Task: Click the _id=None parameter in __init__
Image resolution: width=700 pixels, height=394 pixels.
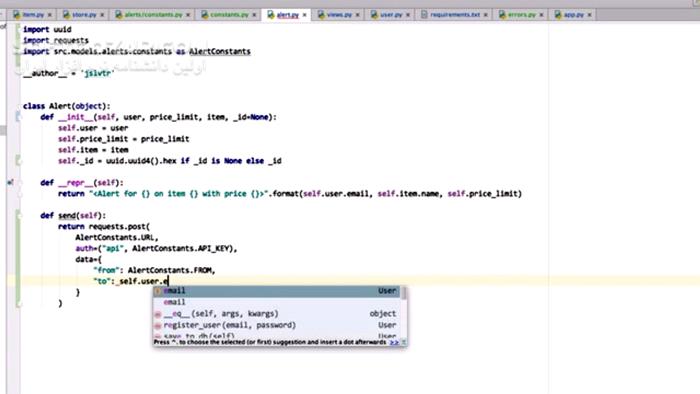Action: [250, 117]
